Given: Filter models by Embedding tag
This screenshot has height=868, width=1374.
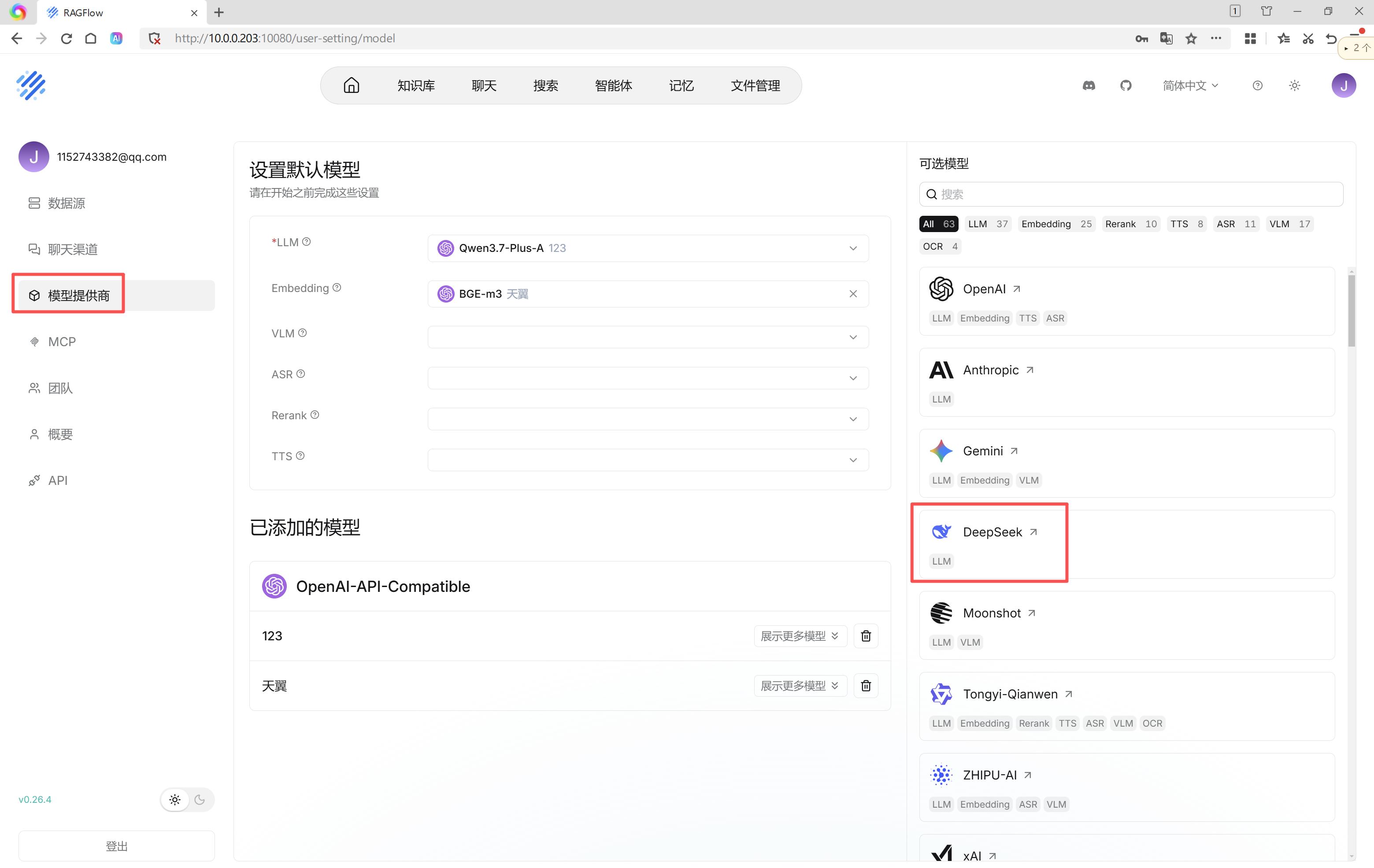Looking at the screenshot, I should (x=1056, y=224).
